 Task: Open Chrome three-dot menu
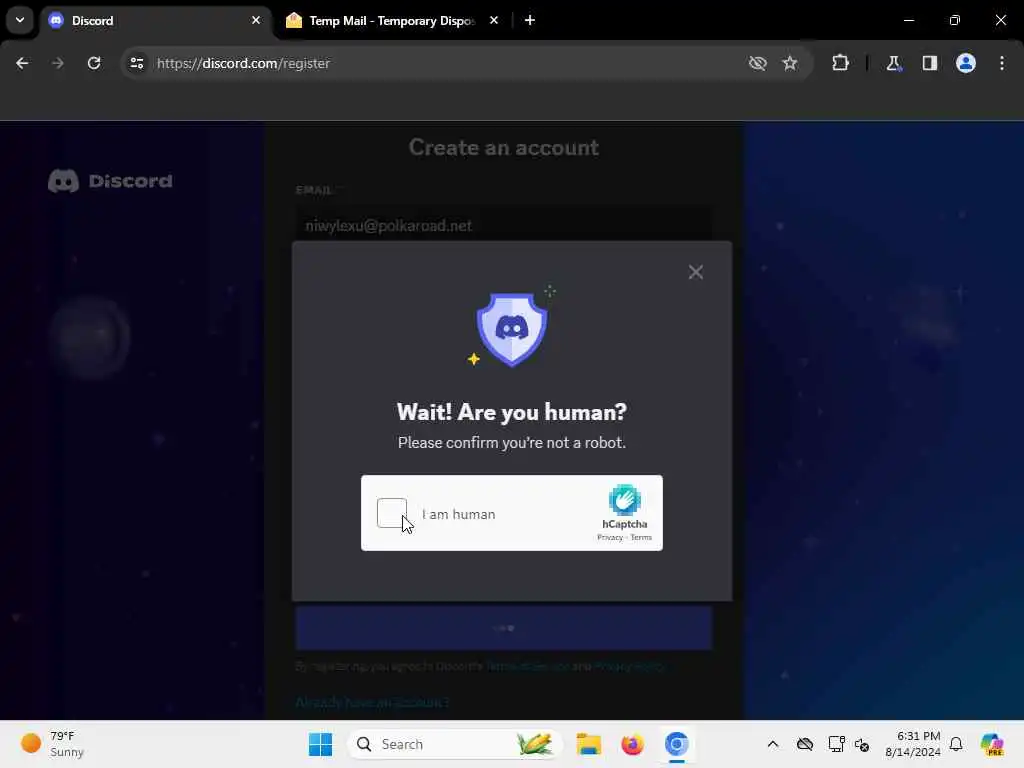click(x=1002, y=63)
